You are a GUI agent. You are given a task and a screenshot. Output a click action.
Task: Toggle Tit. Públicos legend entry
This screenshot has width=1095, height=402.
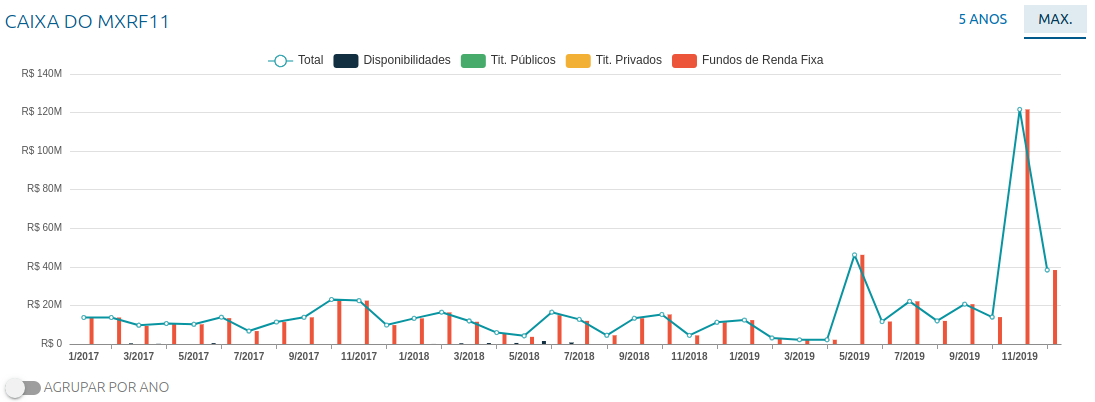[508, 60]
